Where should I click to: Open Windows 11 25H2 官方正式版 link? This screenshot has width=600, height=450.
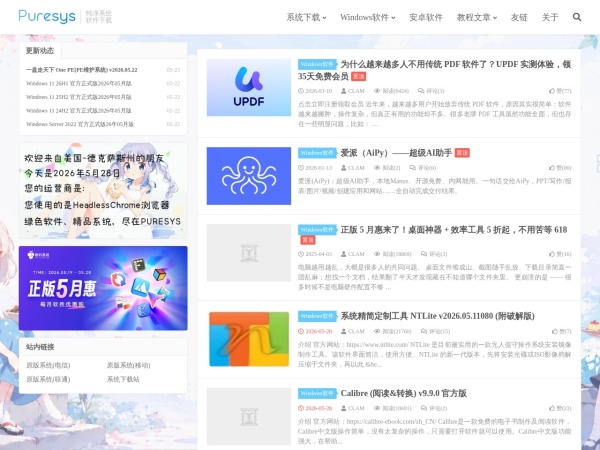[x=79, y=97]
